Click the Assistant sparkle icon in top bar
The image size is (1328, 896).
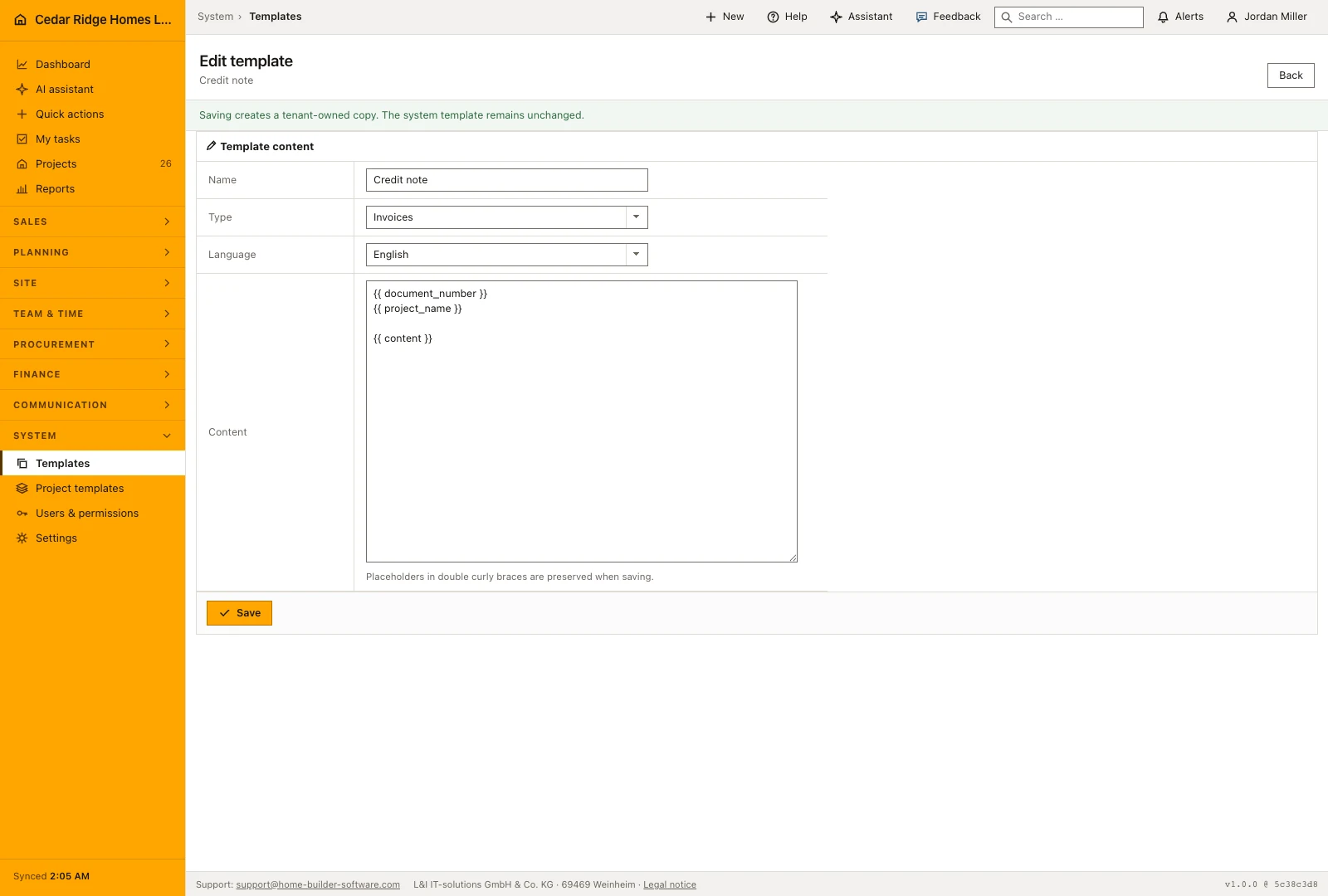[836, 17]
